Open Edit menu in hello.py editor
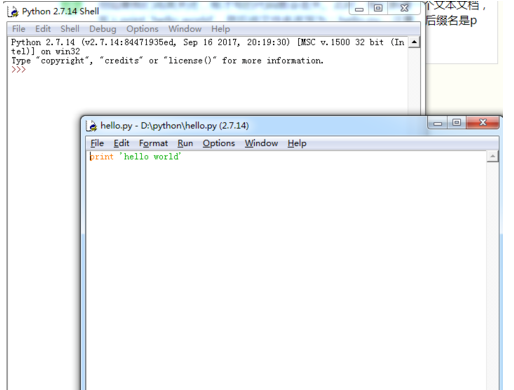This screenshot has width=514, height=390. click(x=121, y=143)
